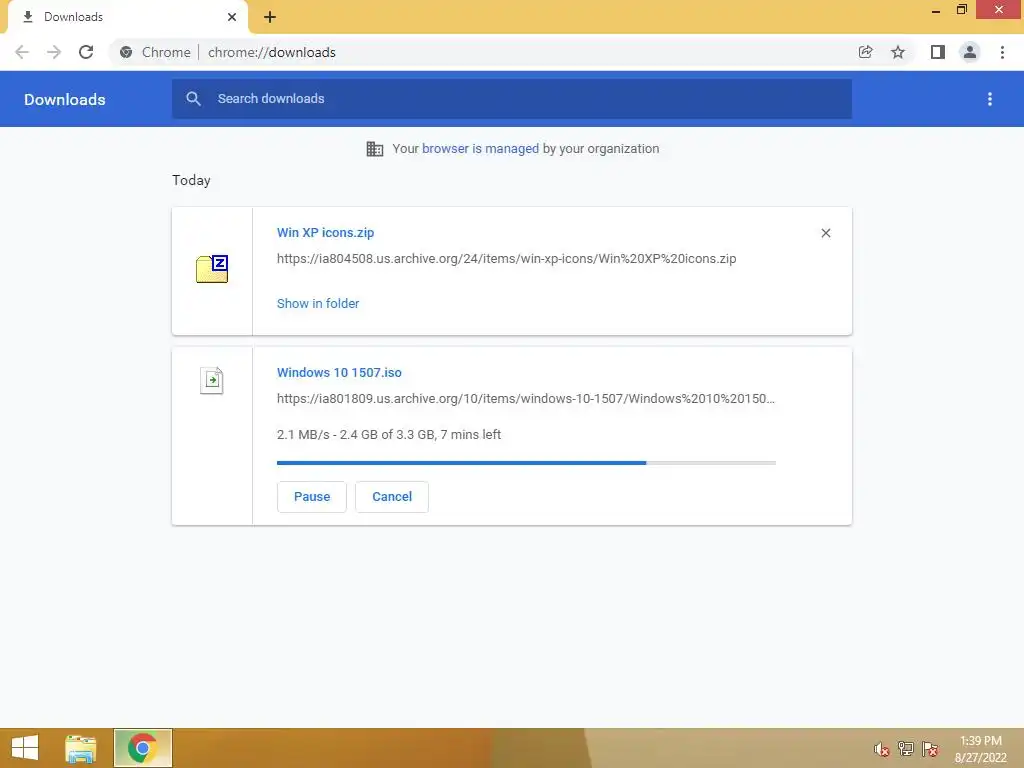Reload the downloads page

[86, 52]
